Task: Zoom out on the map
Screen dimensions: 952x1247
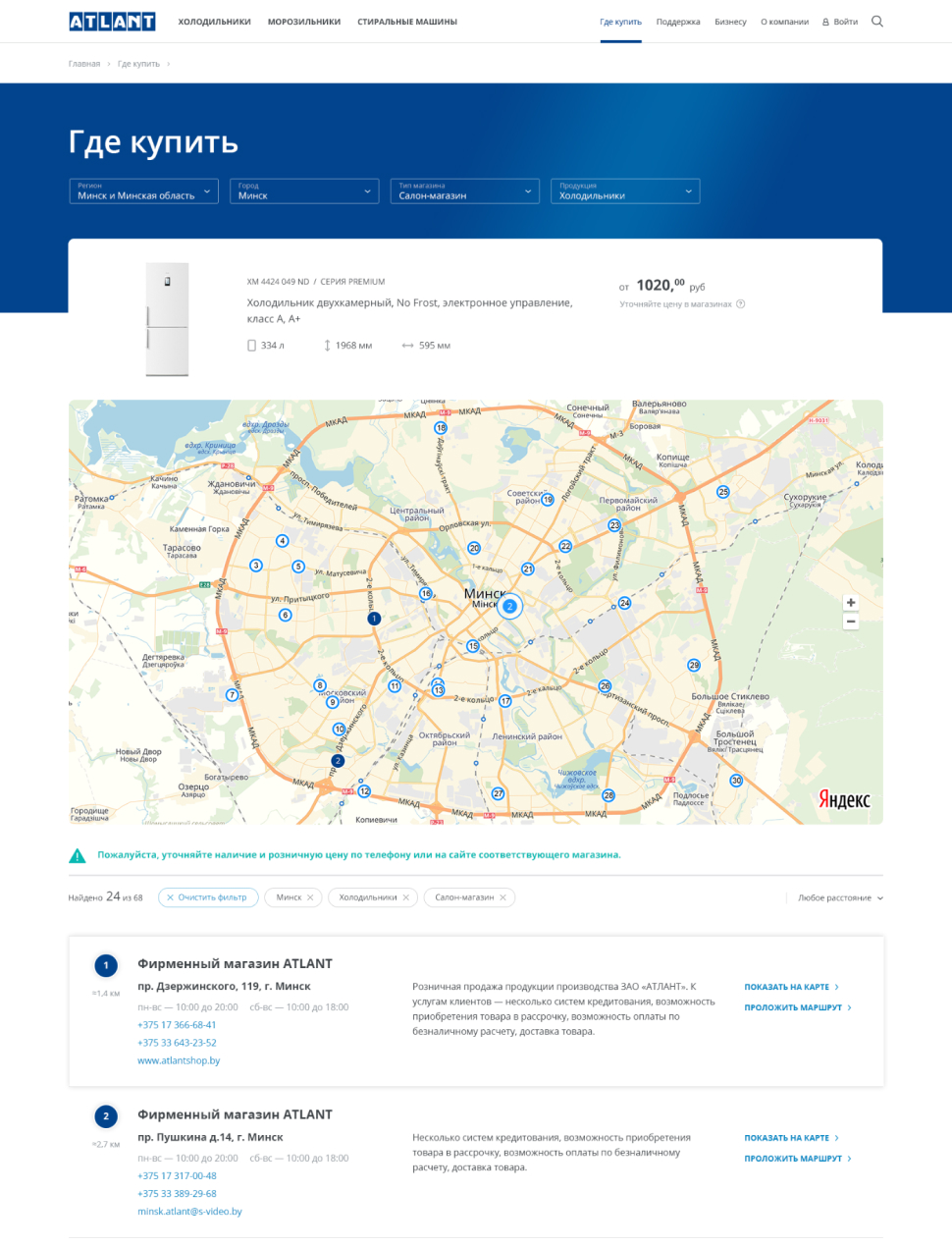Action: tap(851, 622)
